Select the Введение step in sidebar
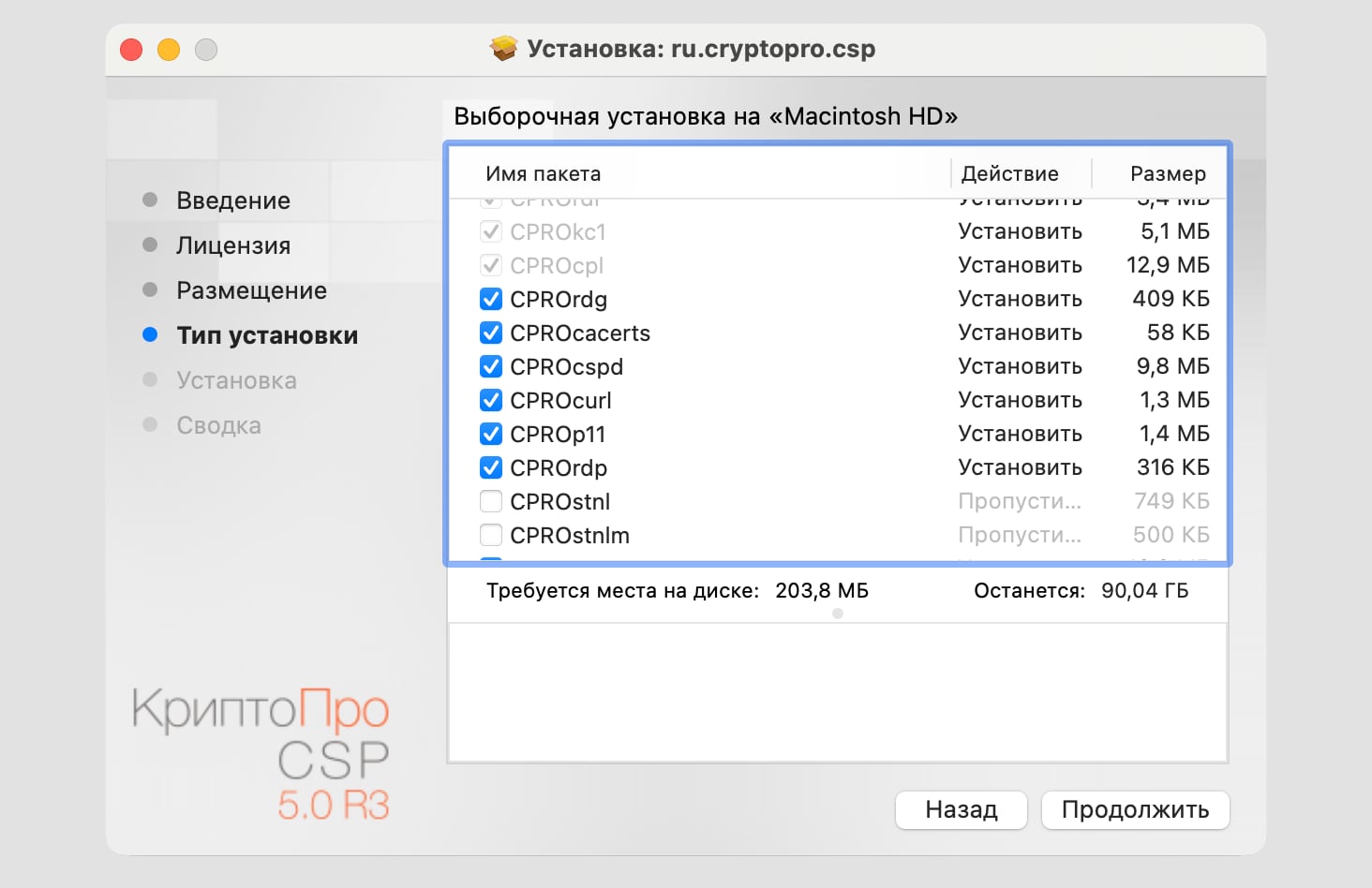The width and height of the screenshot is (1372, 888). pyautogui.click(x=233, y=200)
